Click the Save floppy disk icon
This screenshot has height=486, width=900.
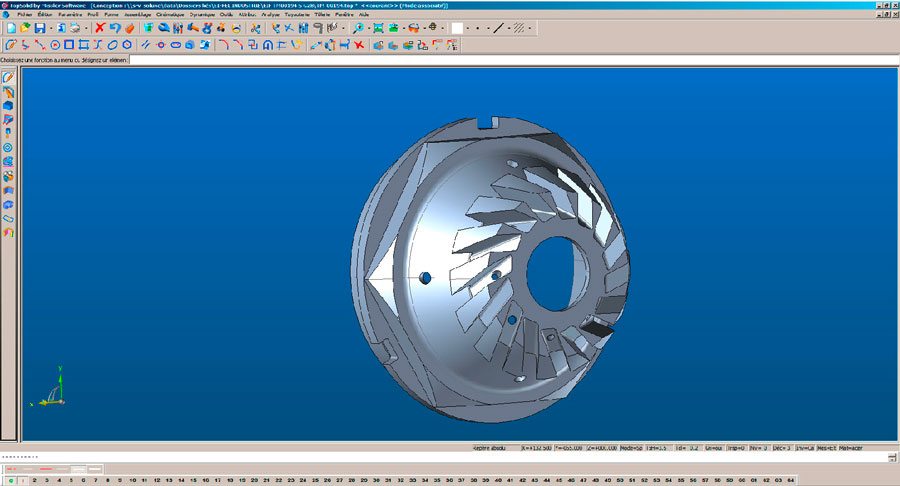click(x=39, y=28)
